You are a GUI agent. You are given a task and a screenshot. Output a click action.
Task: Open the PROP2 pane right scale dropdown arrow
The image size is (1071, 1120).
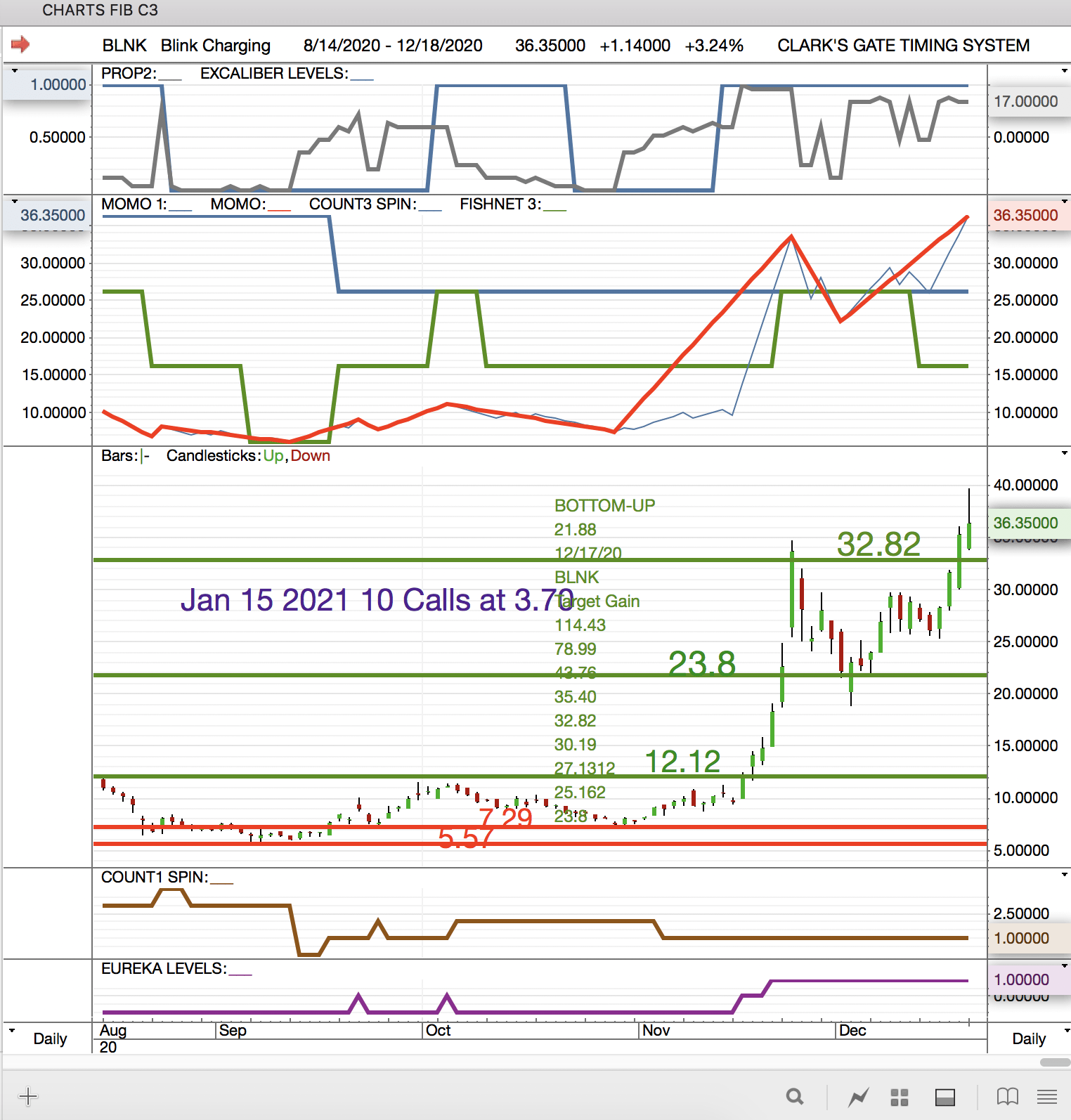[1064, 71]
